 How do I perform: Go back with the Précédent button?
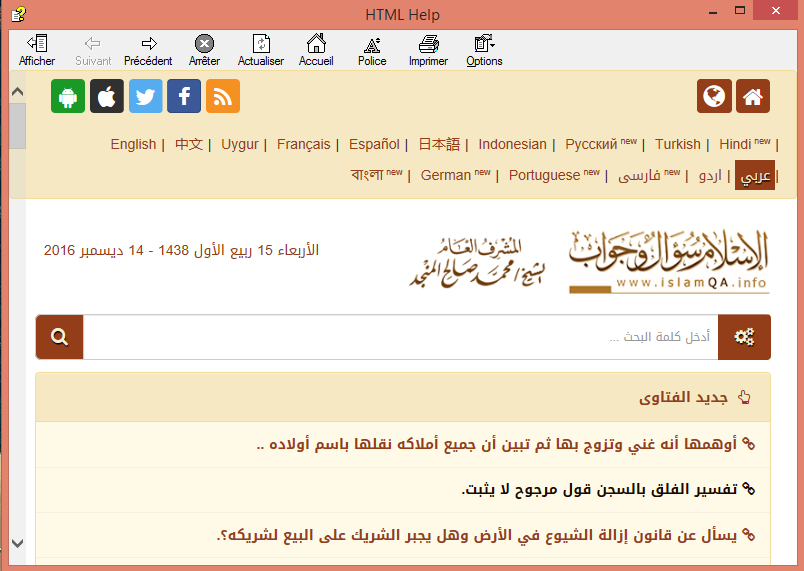pyautogui.click(x=148, y=50)
